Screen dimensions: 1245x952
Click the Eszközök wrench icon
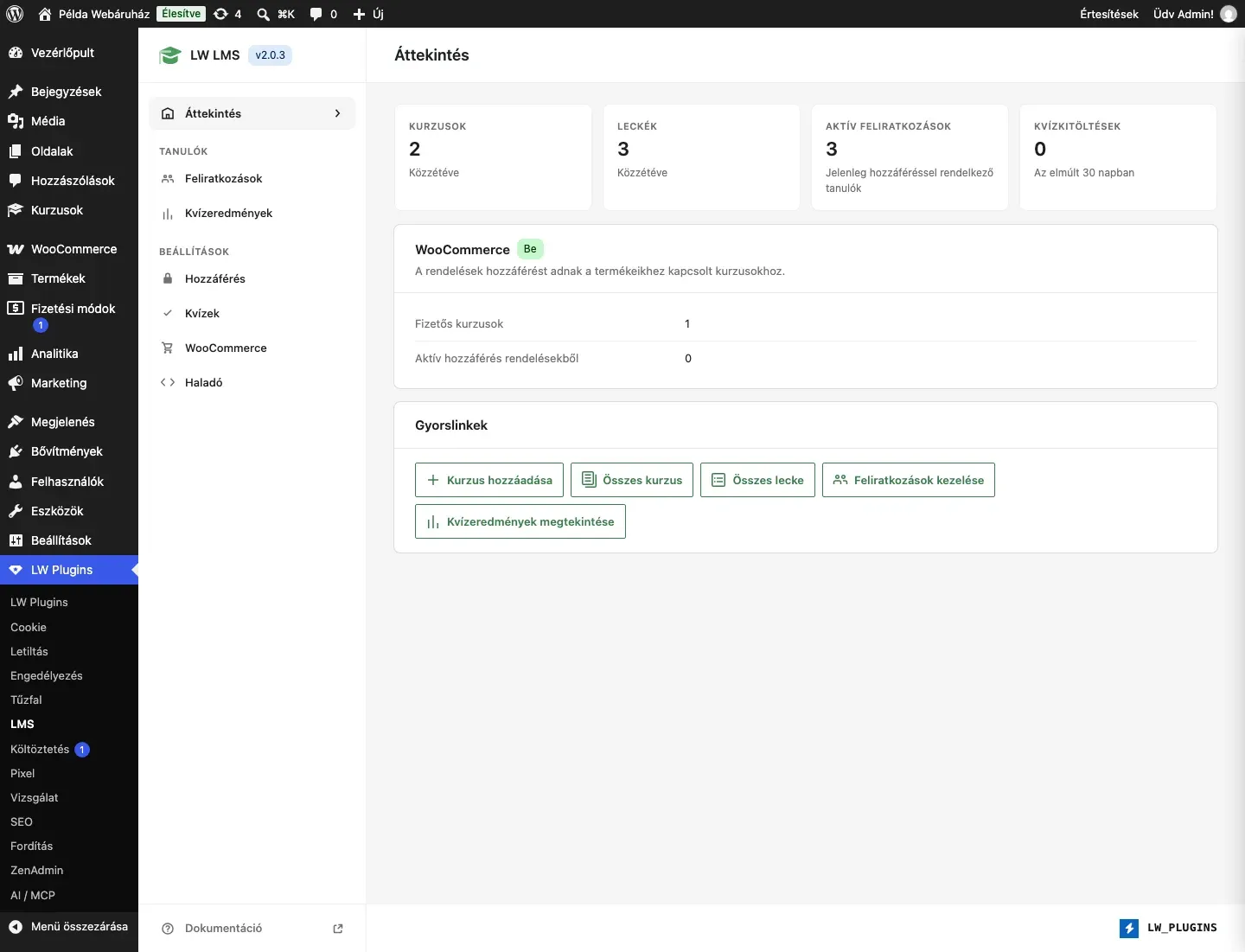click(x=16, y=511)
